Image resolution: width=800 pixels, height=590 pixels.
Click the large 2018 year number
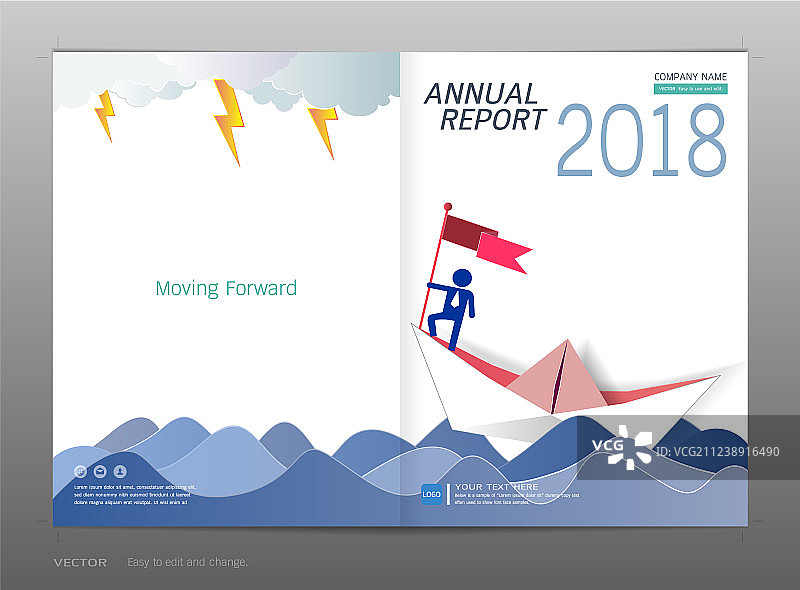641,140
